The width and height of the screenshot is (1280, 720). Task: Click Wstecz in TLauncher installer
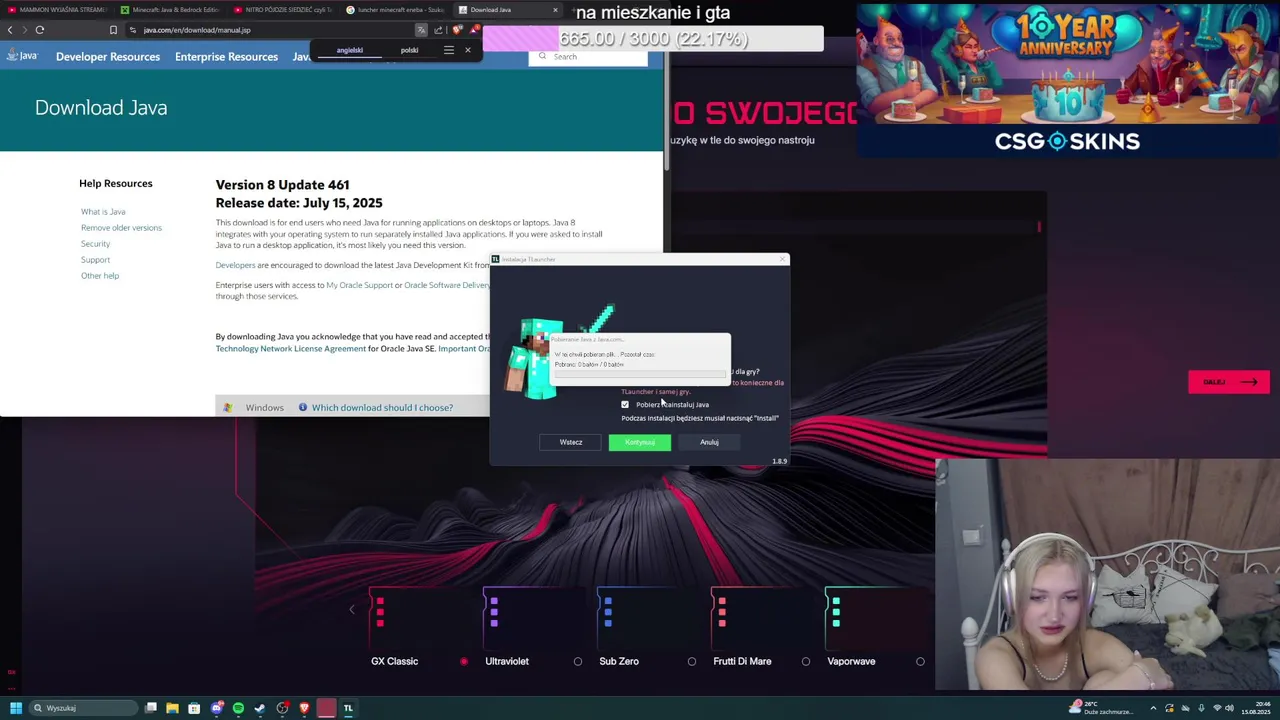tap(571, 442)
